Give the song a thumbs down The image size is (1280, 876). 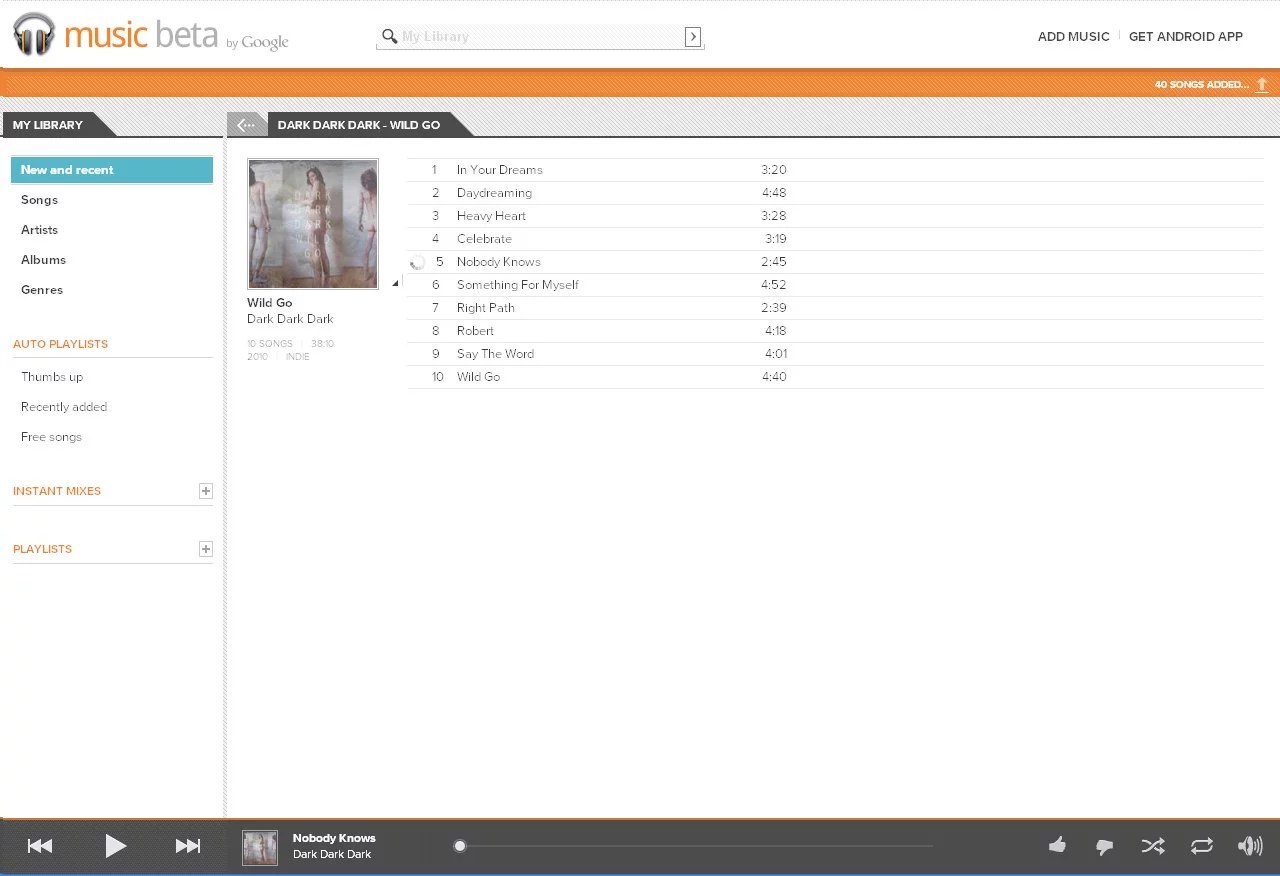(1105, 847)
